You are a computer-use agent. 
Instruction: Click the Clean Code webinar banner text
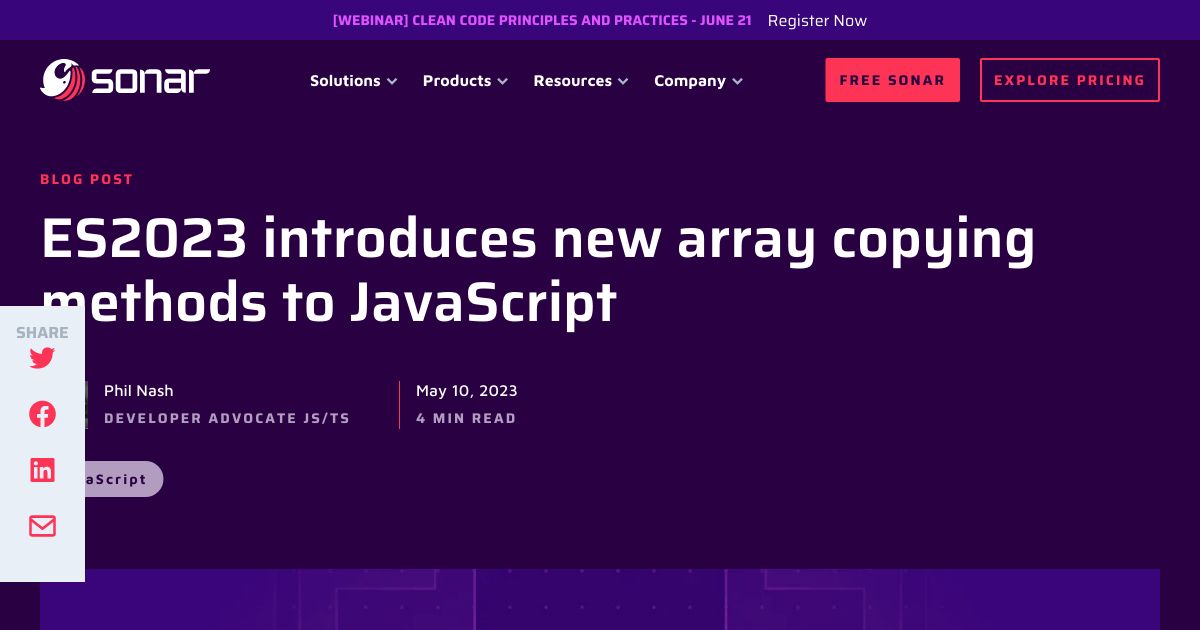pos(542,20)
